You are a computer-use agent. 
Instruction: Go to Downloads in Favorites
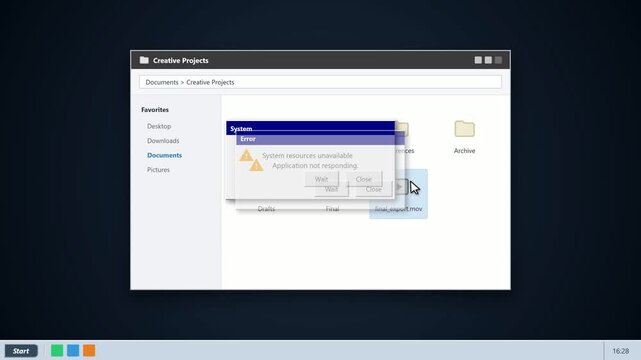coord(163,141)
